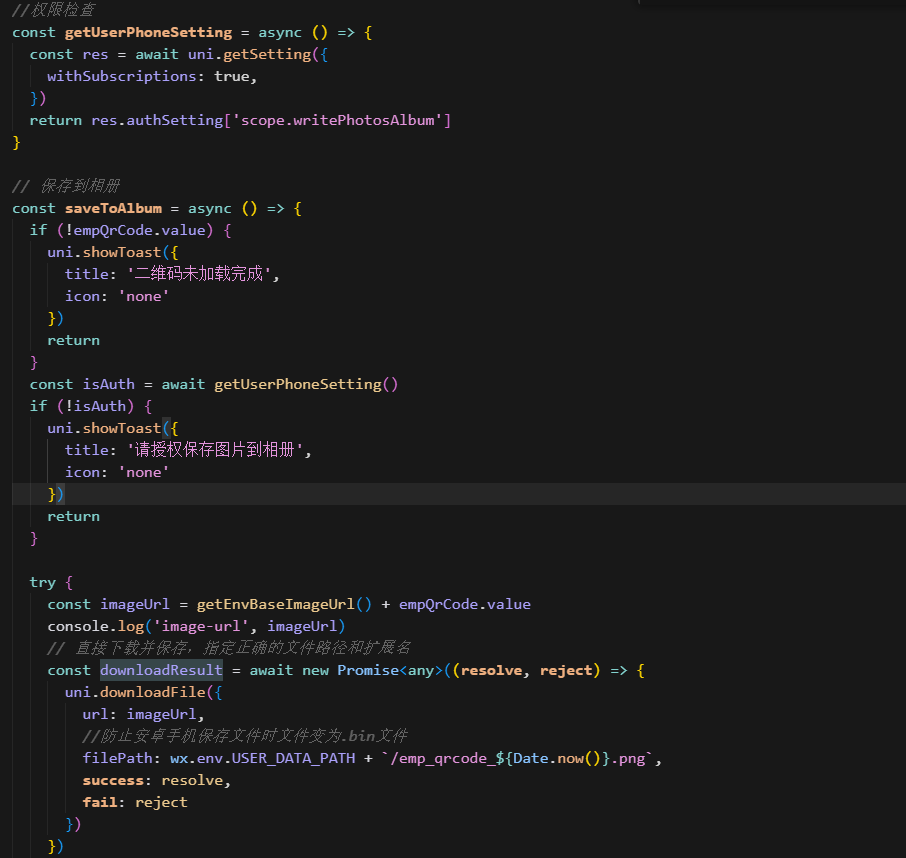The height and width of the screenshot is (858, 906).
Task: Click getUserPhoneSetting in its const declaration
Action: [148, 32]
